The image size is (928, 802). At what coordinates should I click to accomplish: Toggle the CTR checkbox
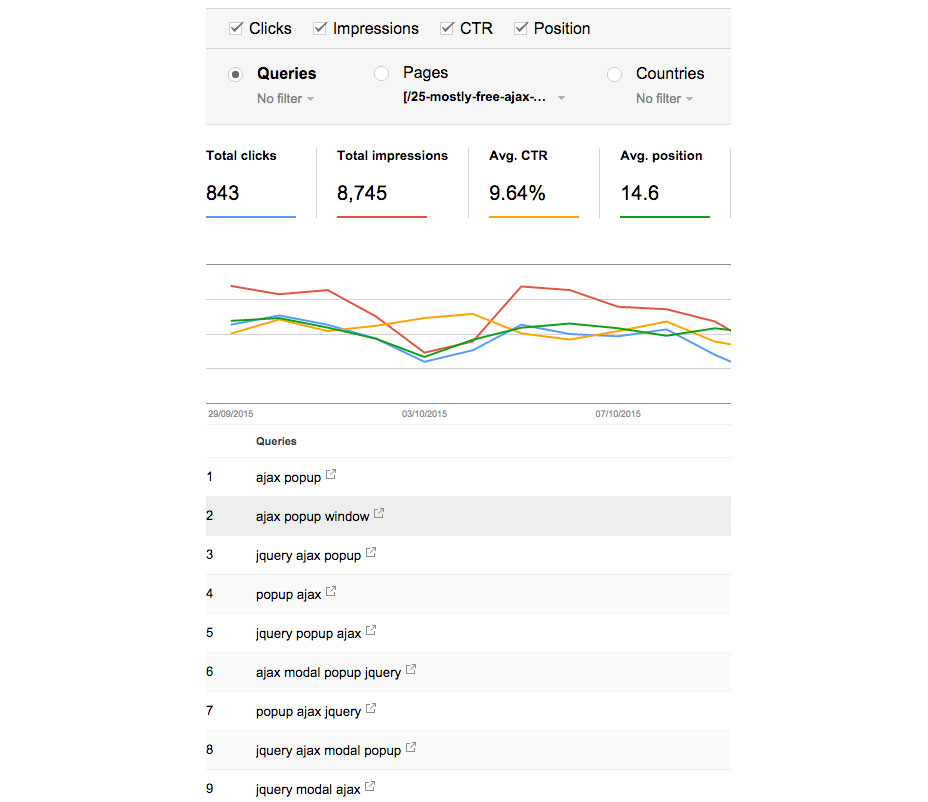click(x=447, y=28)
